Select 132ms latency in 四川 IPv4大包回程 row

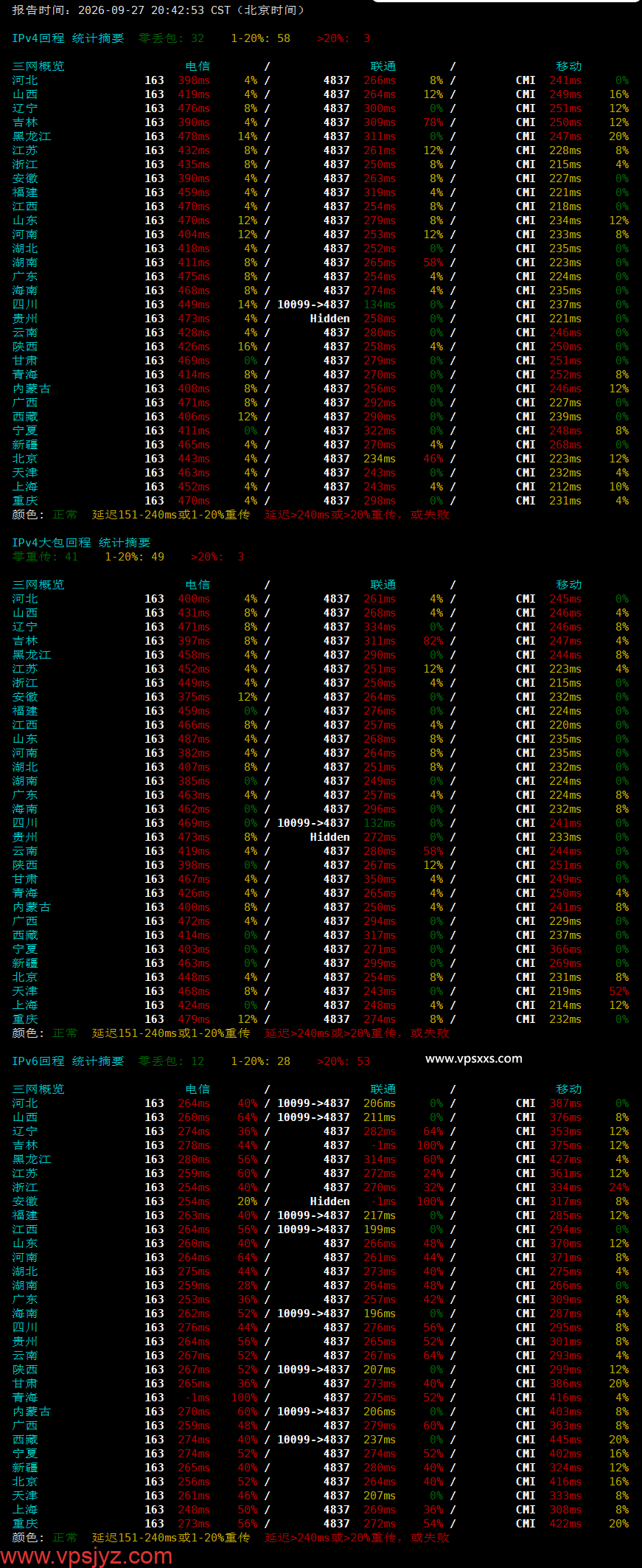(380, 823)
